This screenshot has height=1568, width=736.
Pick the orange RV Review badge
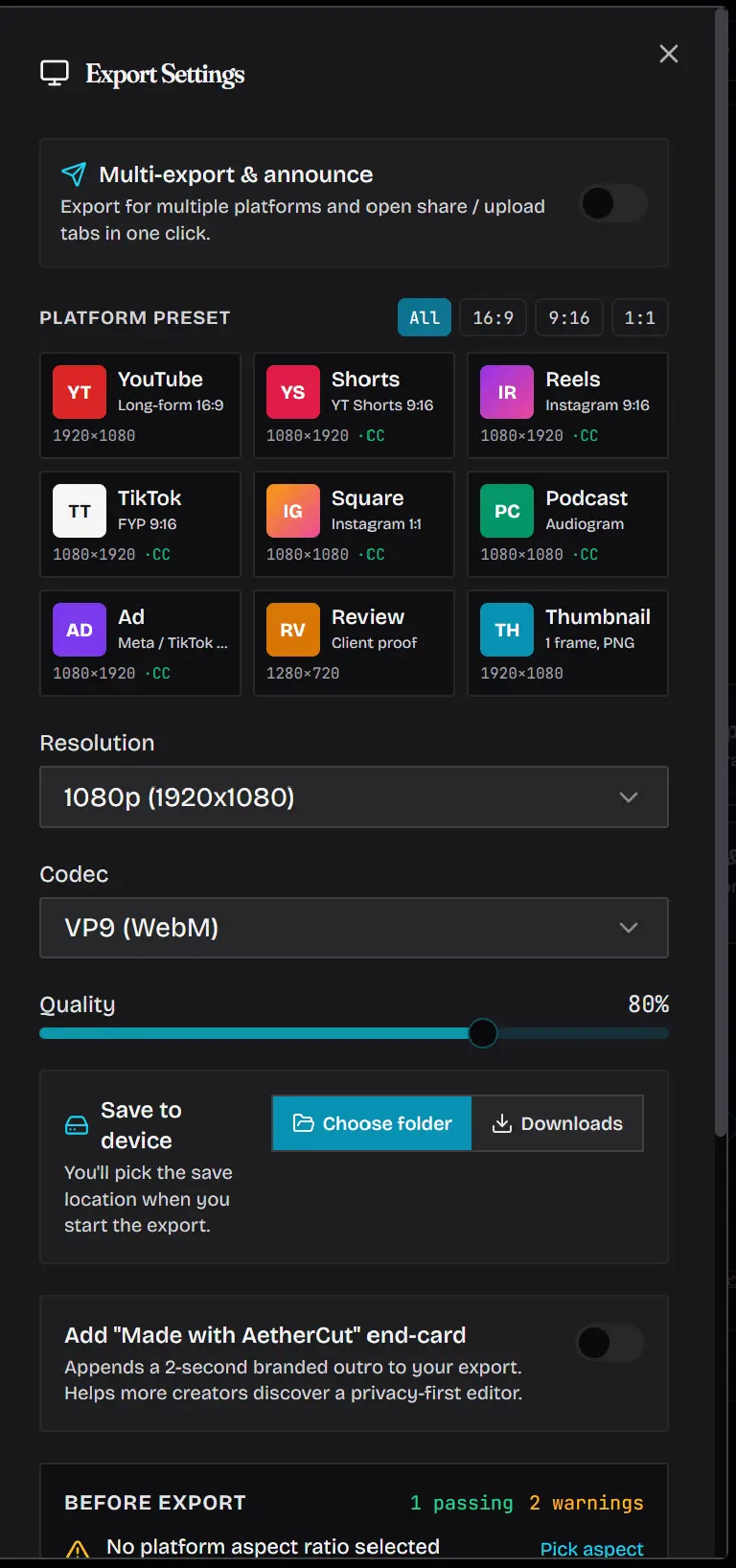pos(293,630)
